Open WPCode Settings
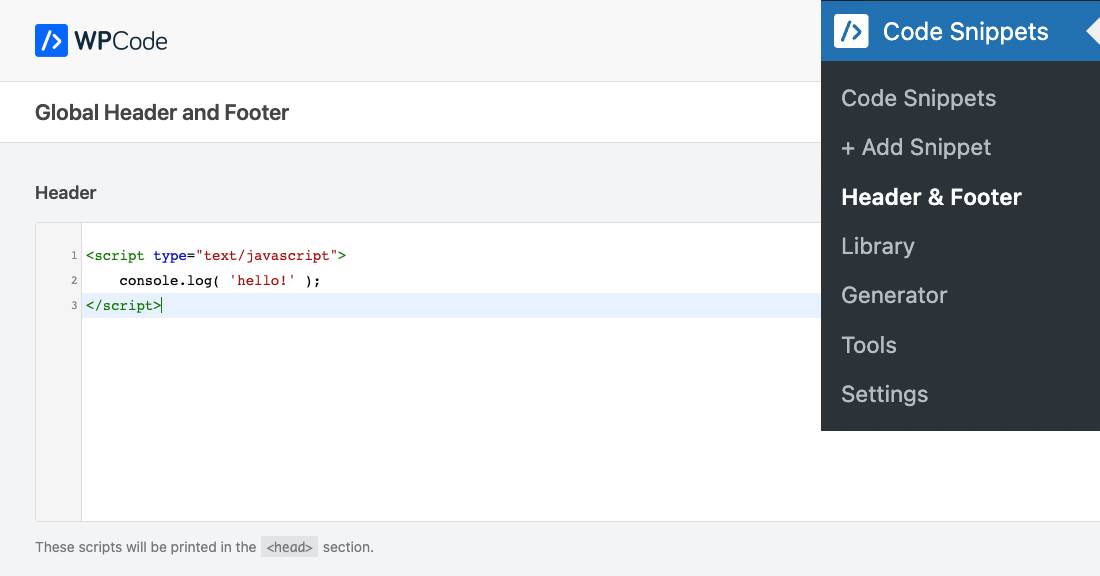The image size is (1100, 576). (884, 394)
